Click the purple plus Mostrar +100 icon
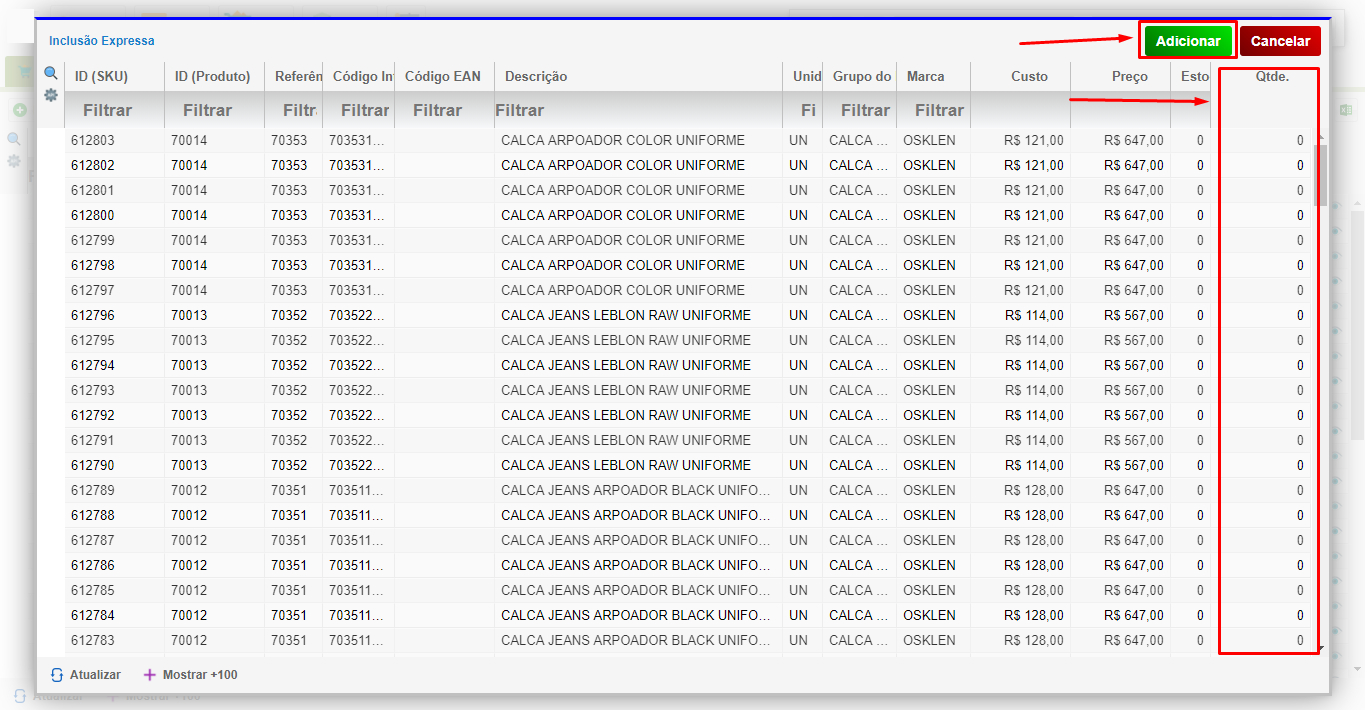The image size is (1365, 710). click(x=150, y=675)
